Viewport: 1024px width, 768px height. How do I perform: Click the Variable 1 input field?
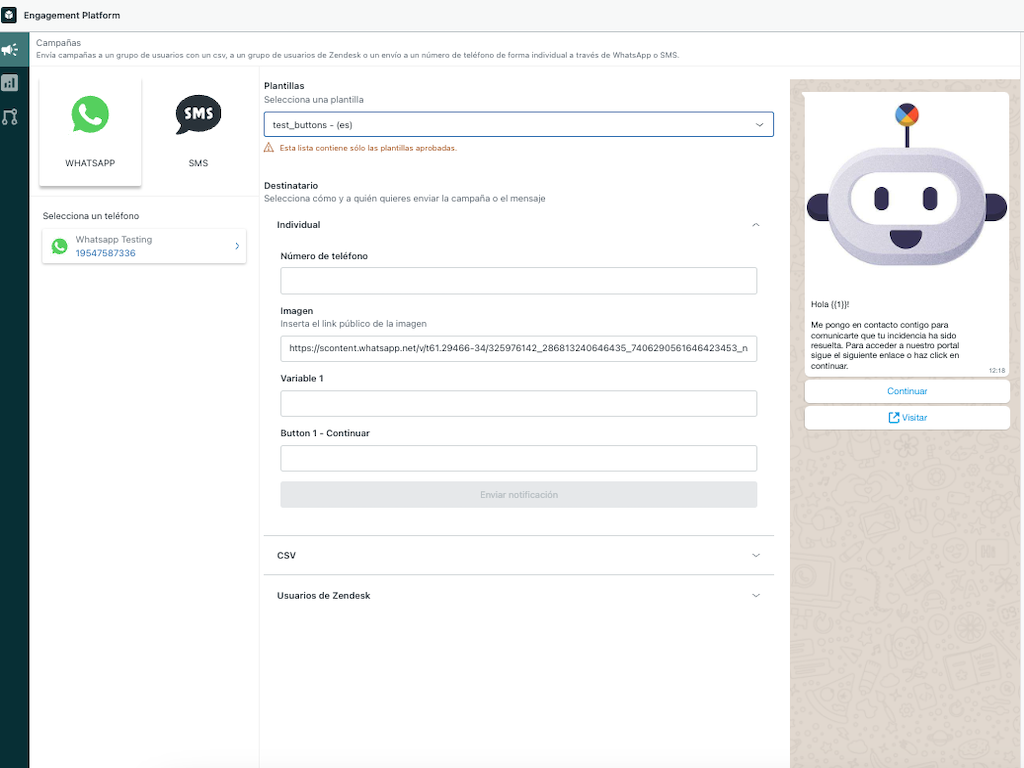(x=518, y=403)
